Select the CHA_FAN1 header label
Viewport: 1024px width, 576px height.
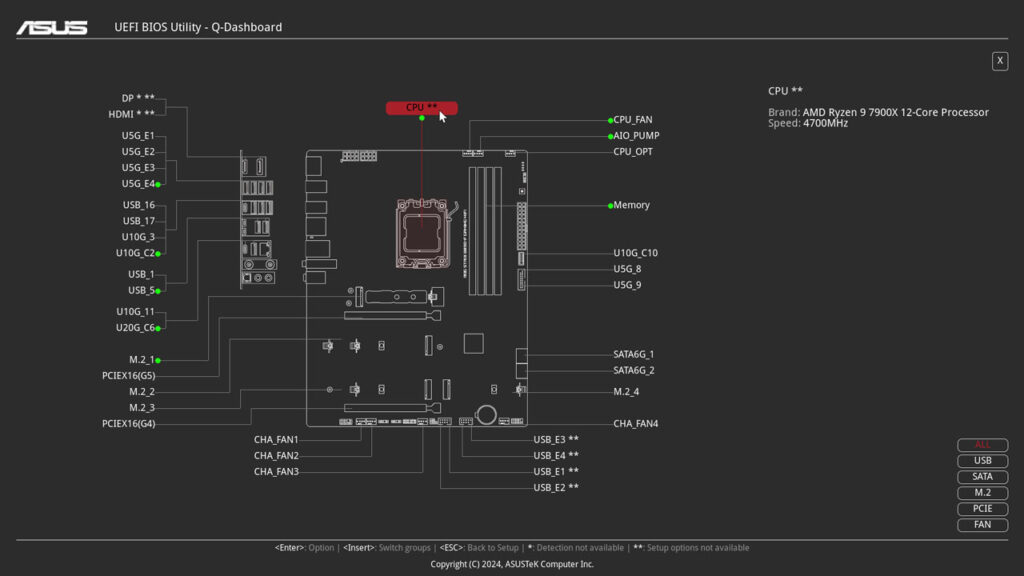click(x=277, y=439)
